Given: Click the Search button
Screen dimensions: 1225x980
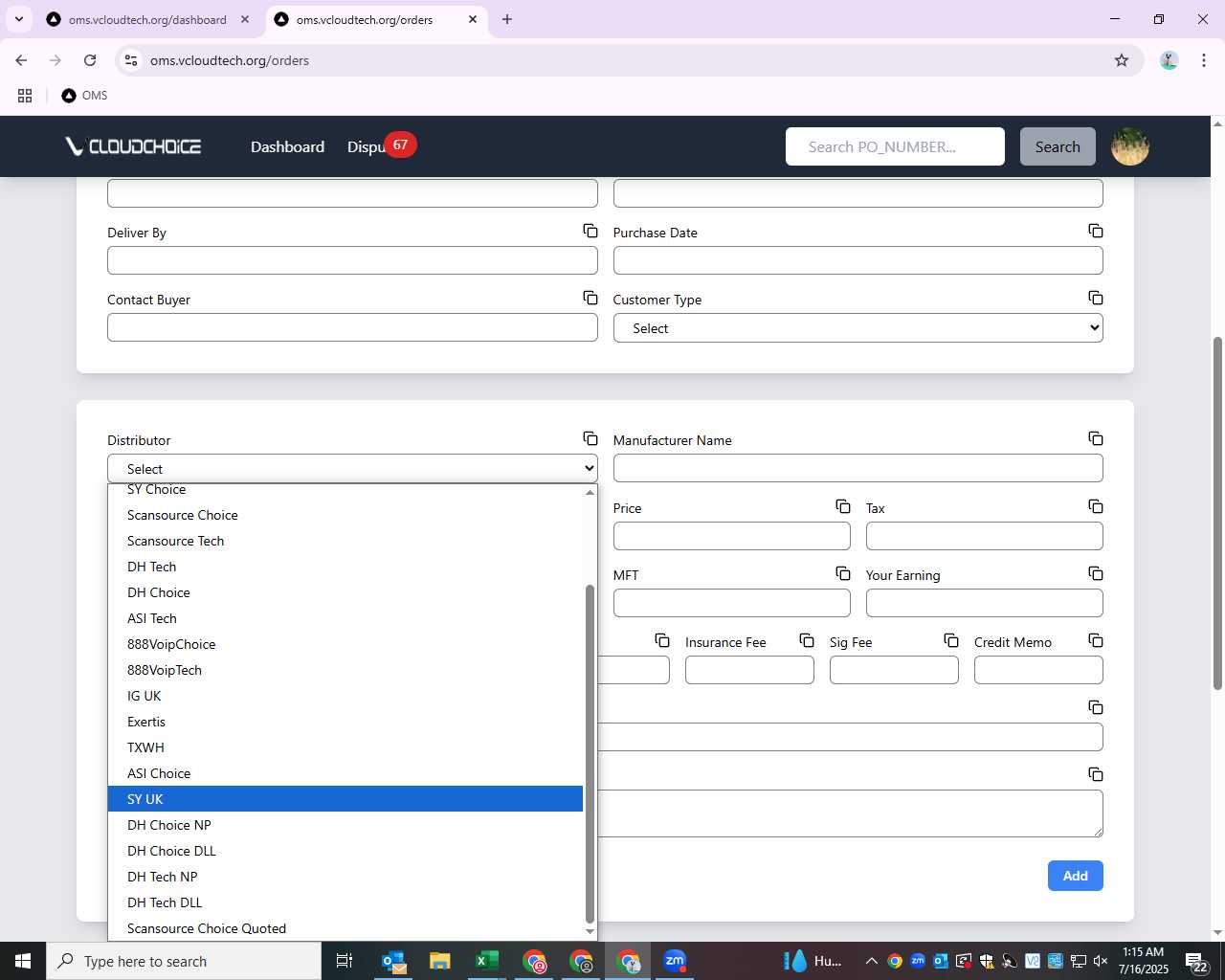Looking at the screenshot, I should pos(1058,146).
